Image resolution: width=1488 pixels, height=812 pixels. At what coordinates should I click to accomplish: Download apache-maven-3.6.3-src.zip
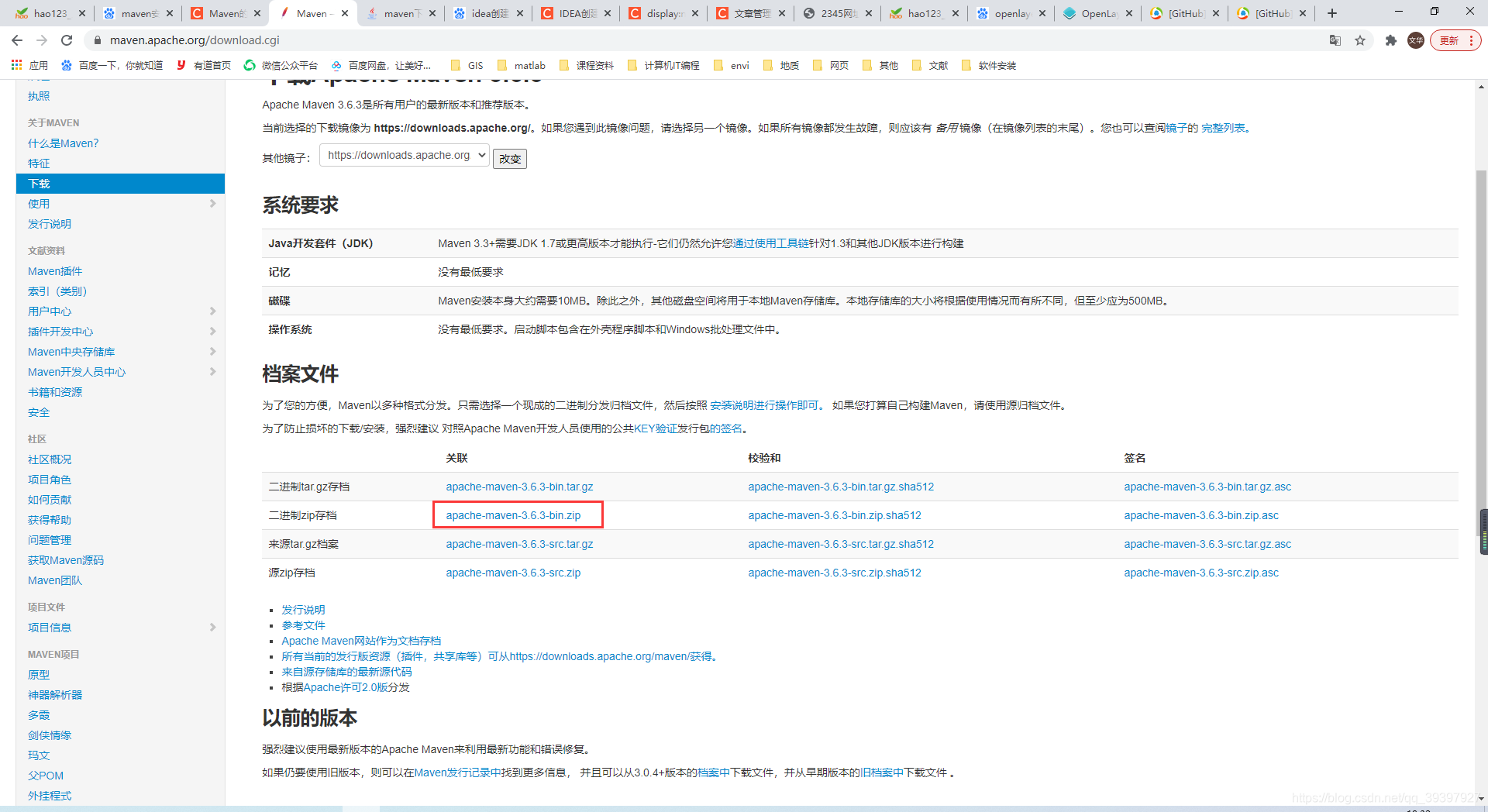(x=513, y=573)
